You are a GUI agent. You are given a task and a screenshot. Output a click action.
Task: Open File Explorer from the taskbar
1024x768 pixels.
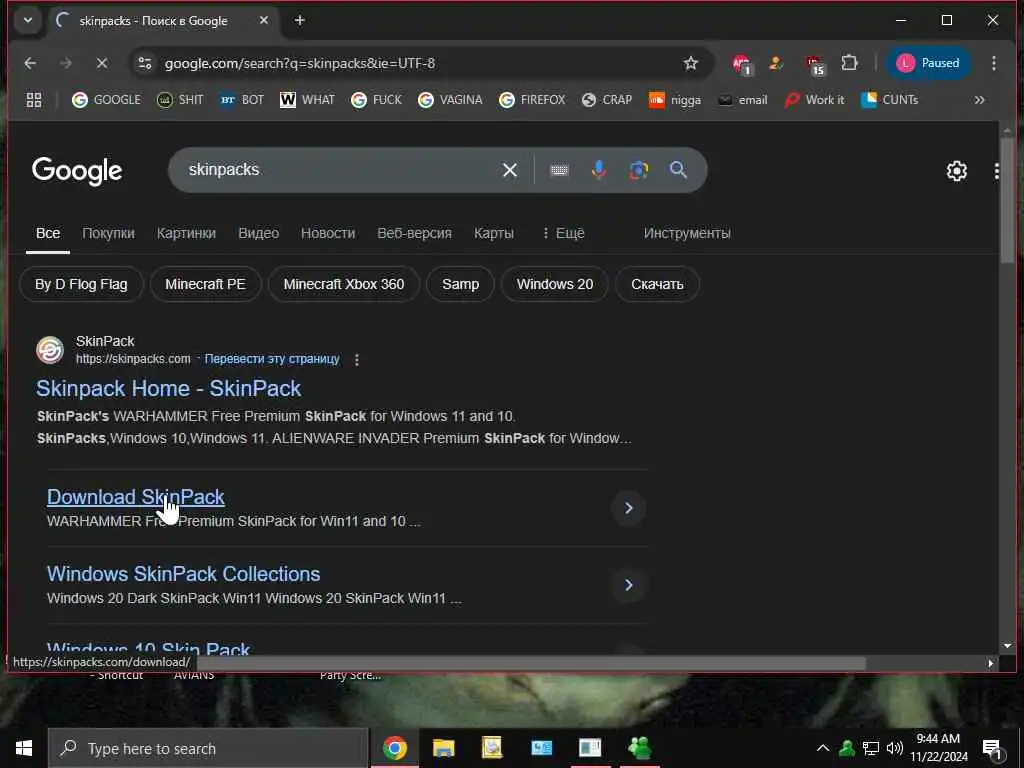(x=443, y=748)
